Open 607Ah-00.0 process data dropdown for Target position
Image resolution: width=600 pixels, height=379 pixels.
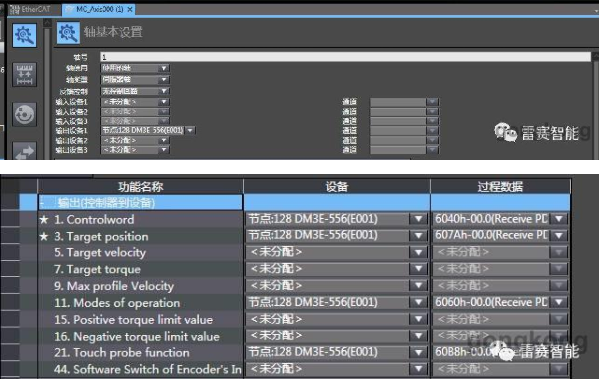tap(559, 235)
